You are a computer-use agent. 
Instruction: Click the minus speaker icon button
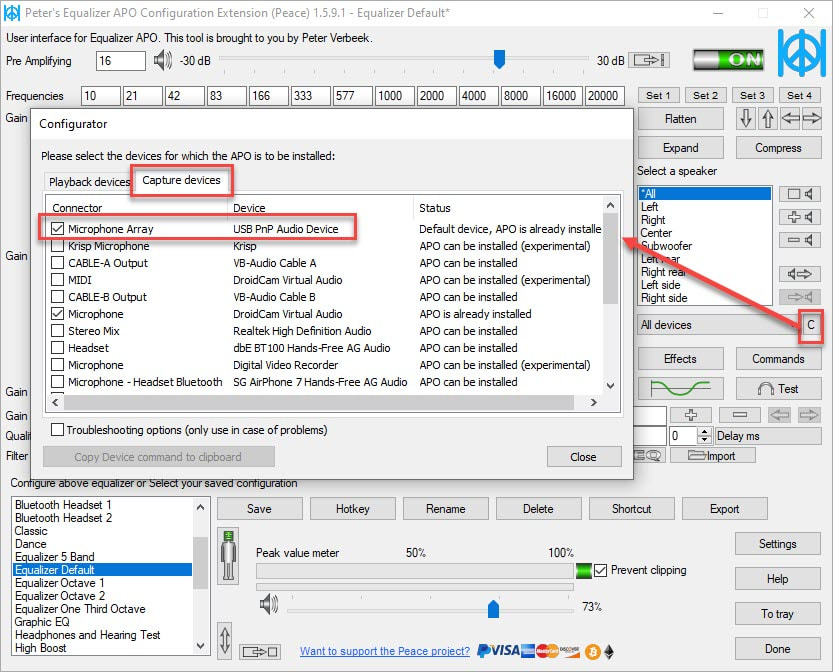pyautogui.click(x=800, y=240)
